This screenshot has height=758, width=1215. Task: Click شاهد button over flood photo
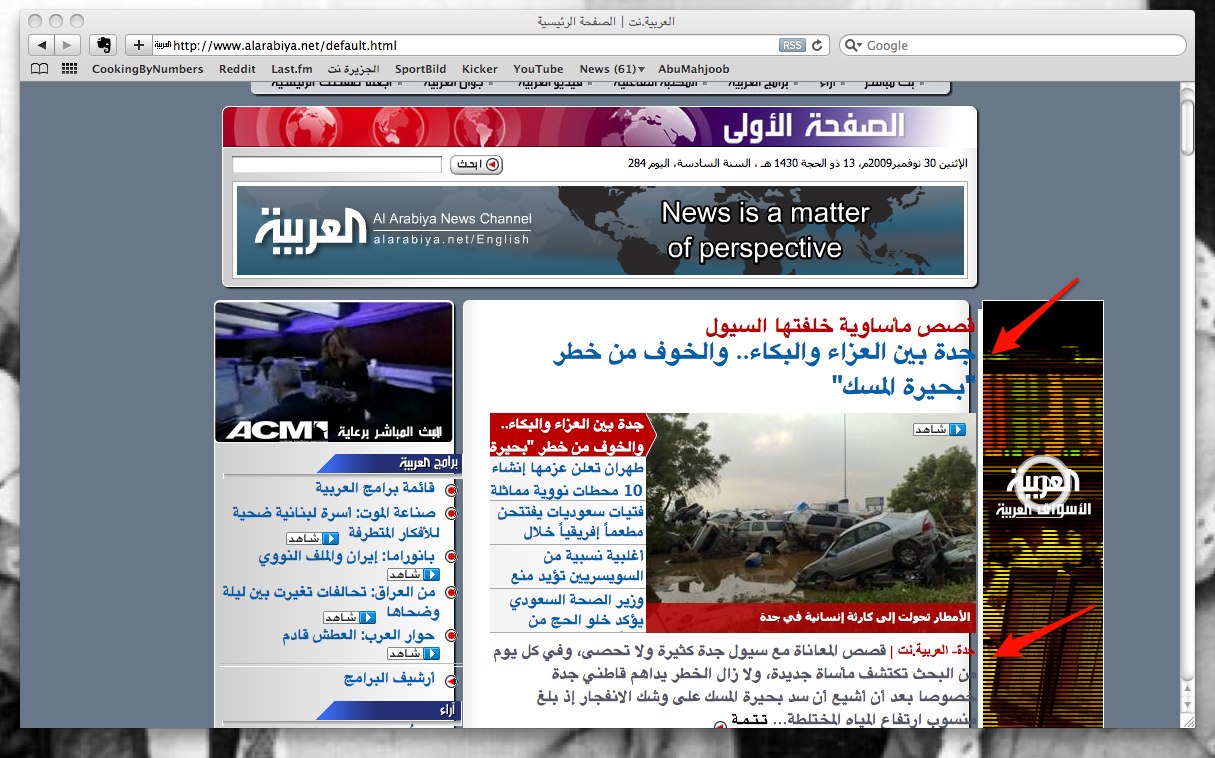940,430
